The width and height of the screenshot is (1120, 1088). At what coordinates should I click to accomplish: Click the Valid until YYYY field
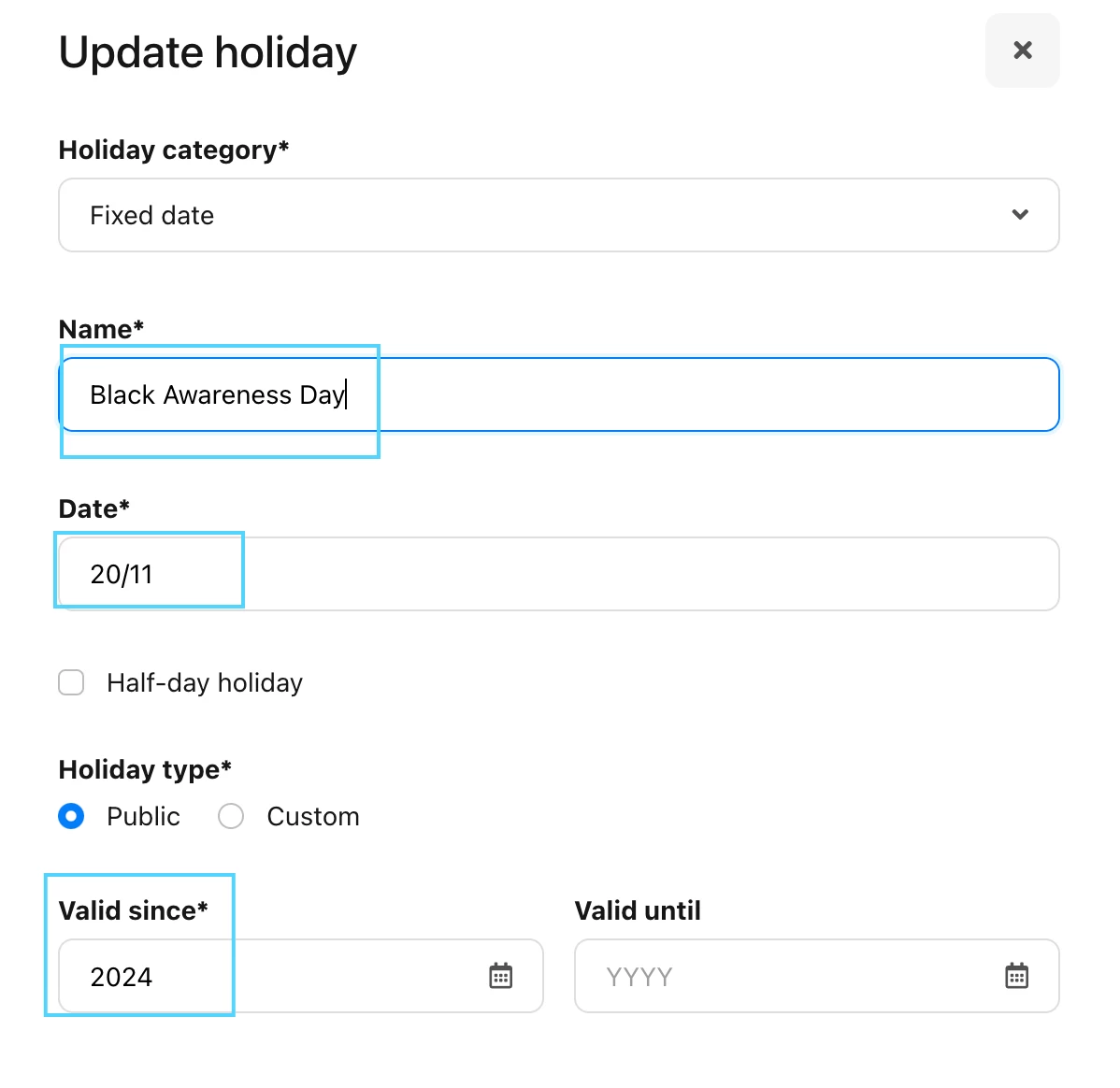pyautogui.click(x=816, y=976)
